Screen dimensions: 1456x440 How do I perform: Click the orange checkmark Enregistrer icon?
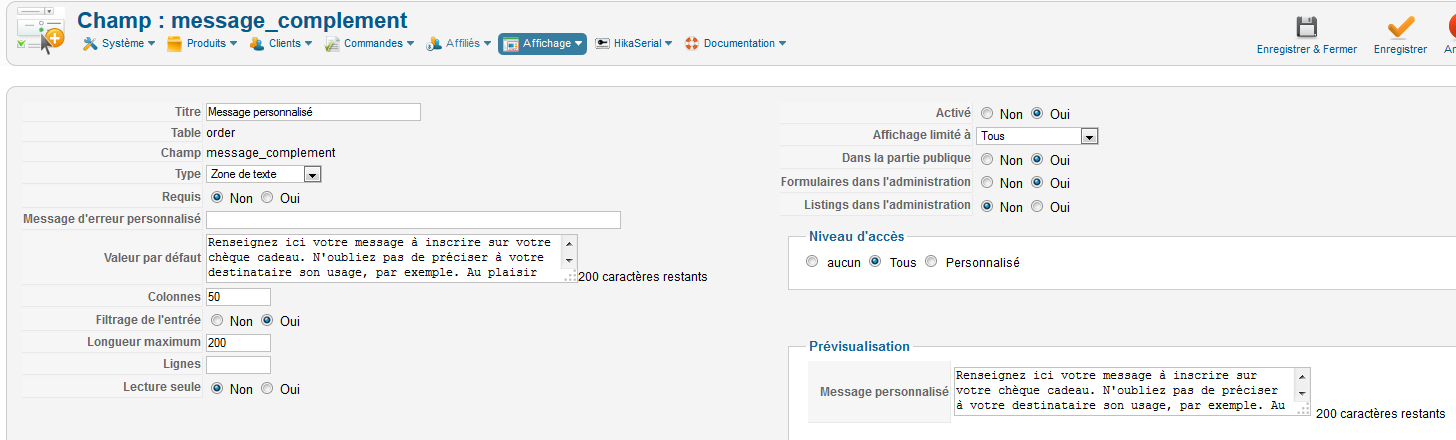click(1400, 26)
